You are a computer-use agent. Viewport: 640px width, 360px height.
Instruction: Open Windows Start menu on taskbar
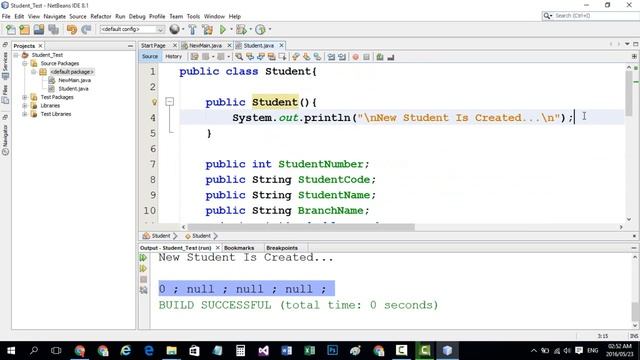11,351
